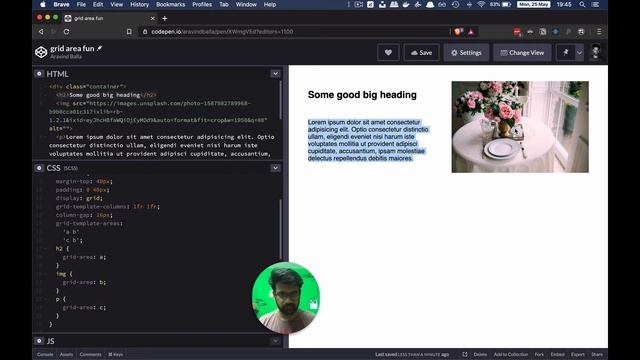The image size is (640, 360).
Task: Click the Wi-Fi status icon
Action: 481,4
